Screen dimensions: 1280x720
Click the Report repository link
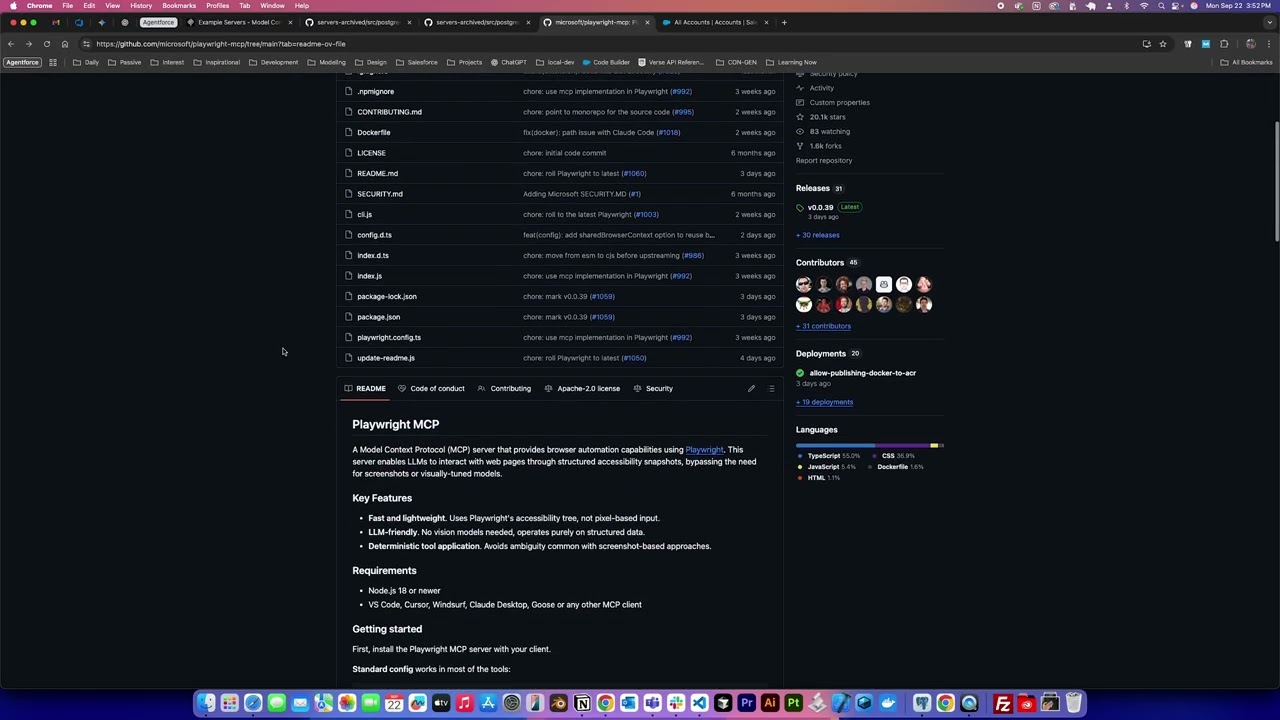click(x=824, y=160)
